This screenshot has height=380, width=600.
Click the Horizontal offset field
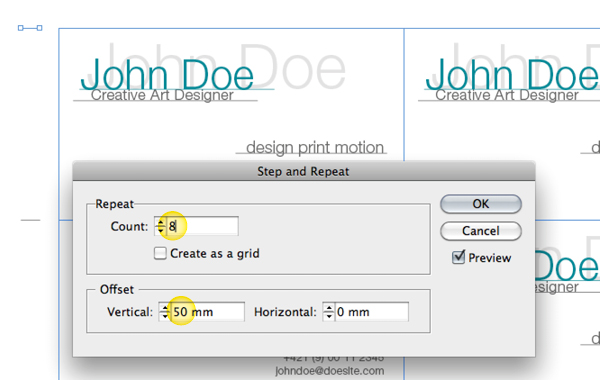tap(372, 312)
